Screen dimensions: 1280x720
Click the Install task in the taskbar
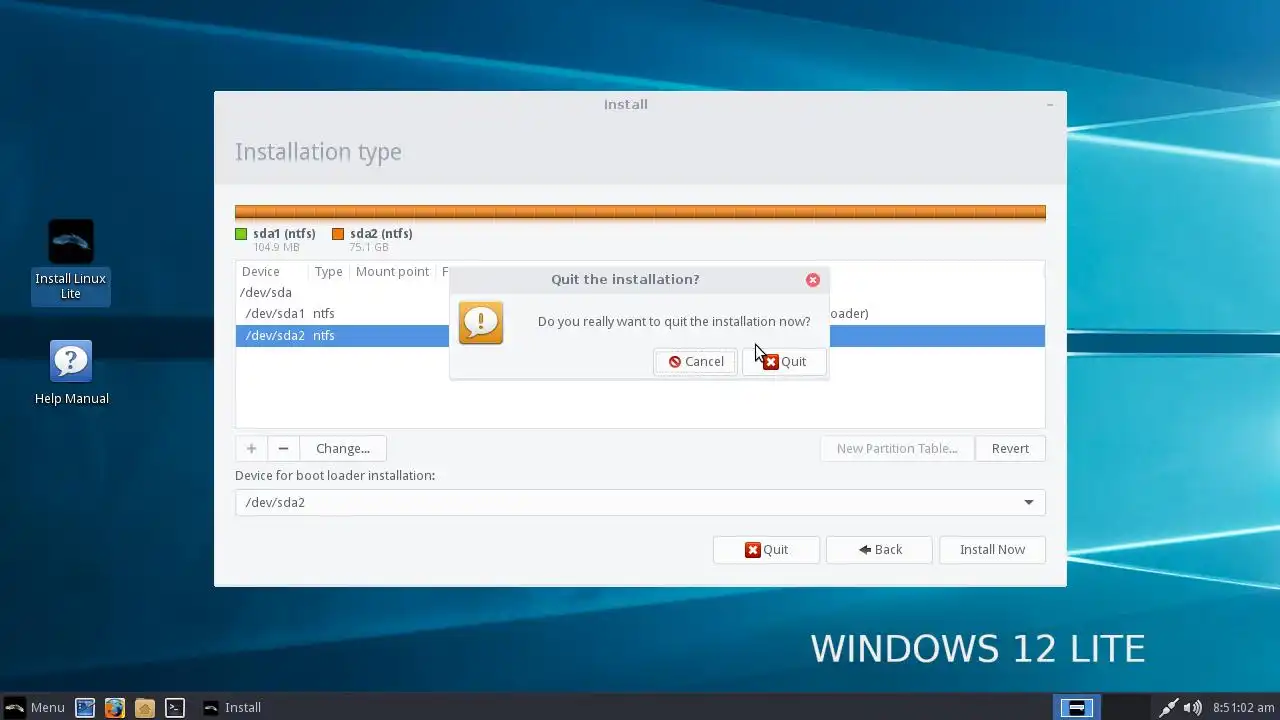pos(232,707)
